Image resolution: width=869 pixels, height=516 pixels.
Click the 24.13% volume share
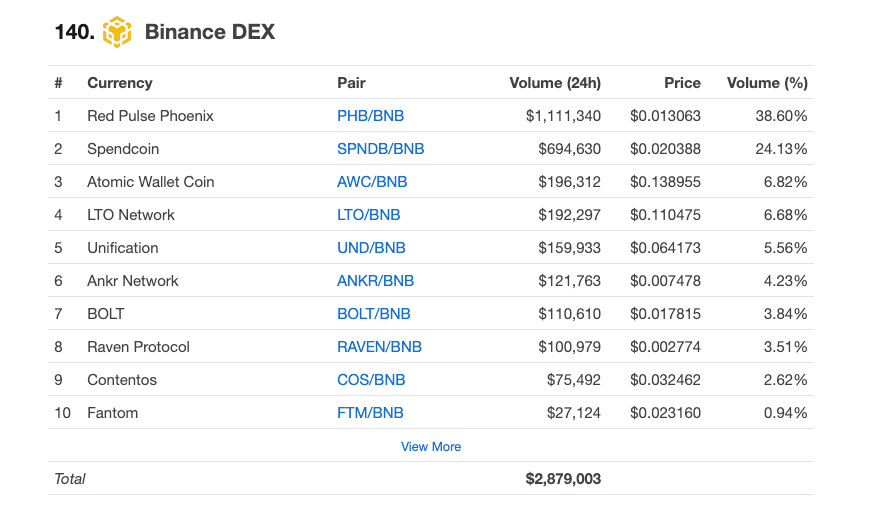[x=781, y=149]
